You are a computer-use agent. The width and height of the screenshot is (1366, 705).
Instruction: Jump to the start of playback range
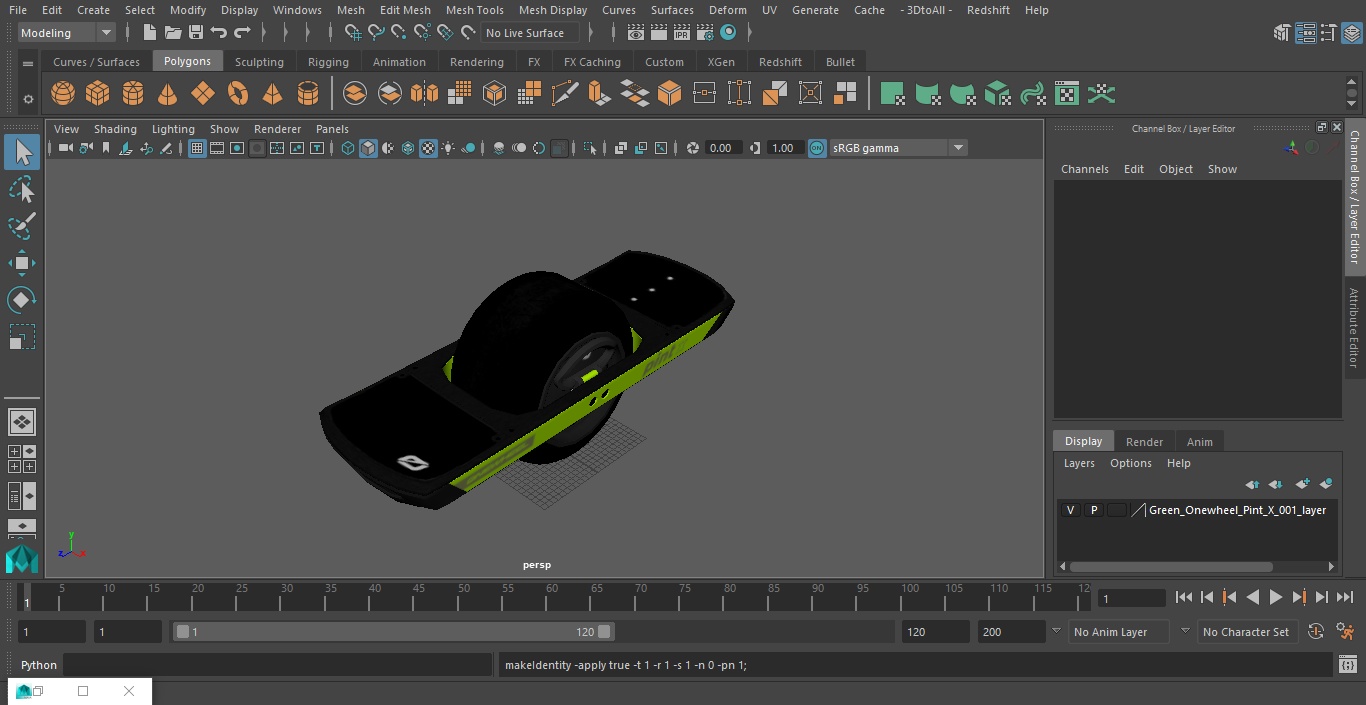click(x=1183, y=597)
